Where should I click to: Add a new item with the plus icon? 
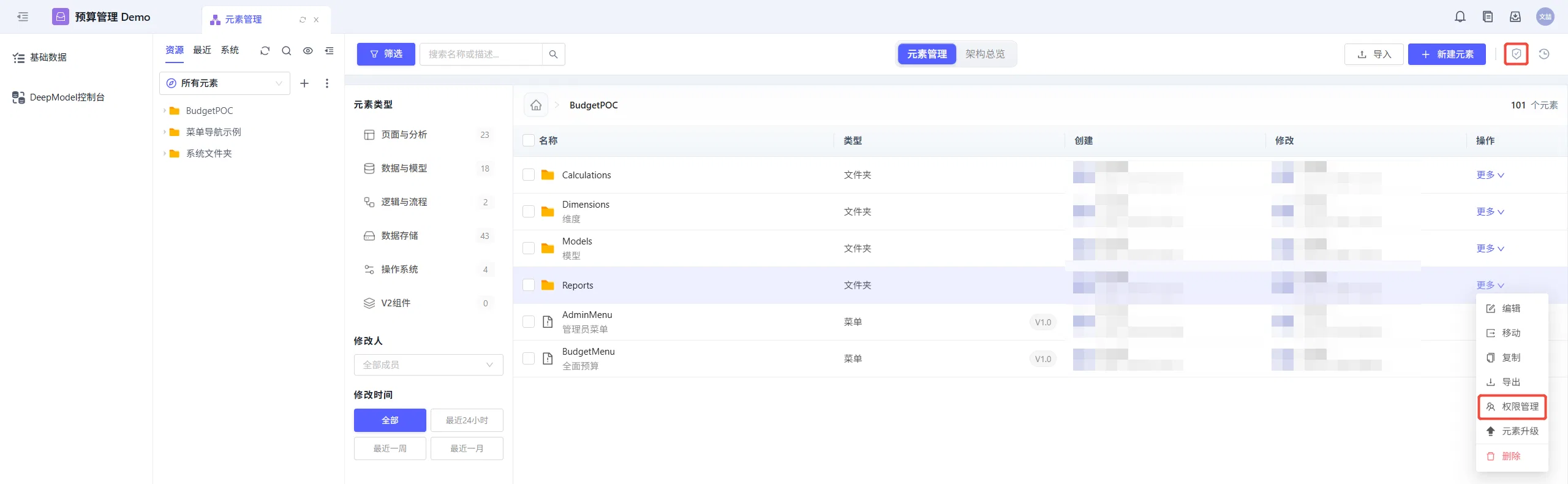coord(304,83)
